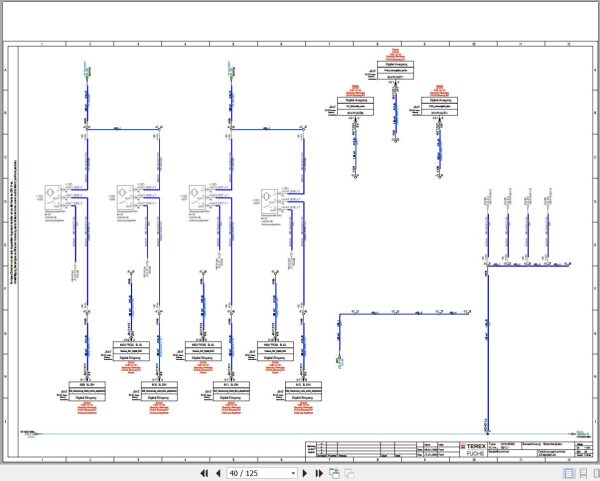Go back to the previous view
600x481 pixels.
334,473
